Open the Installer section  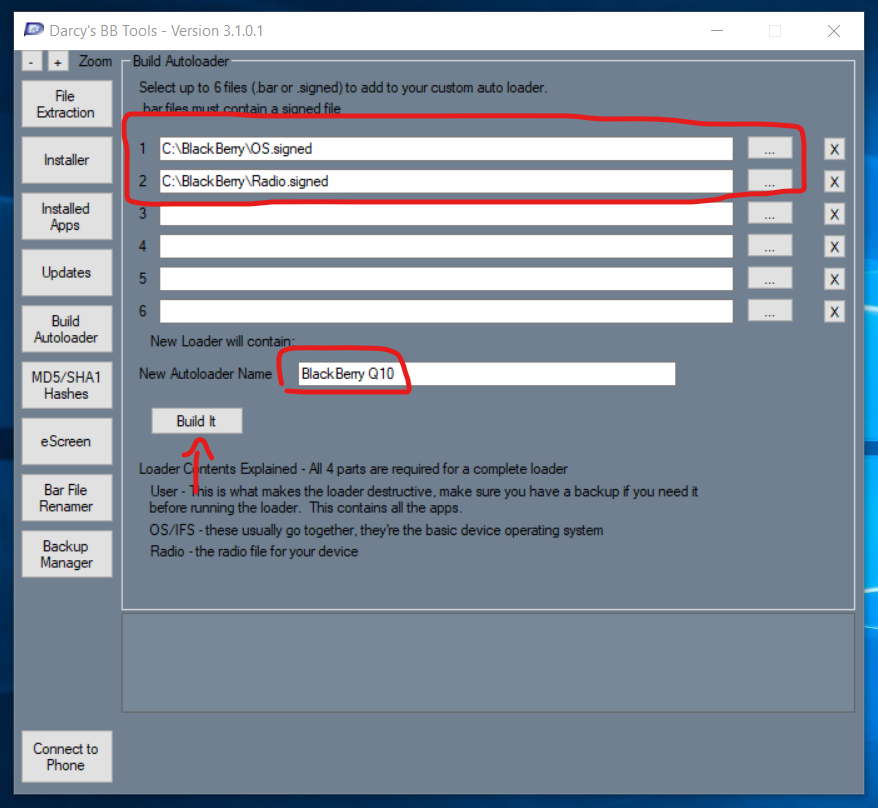point(67,160)
